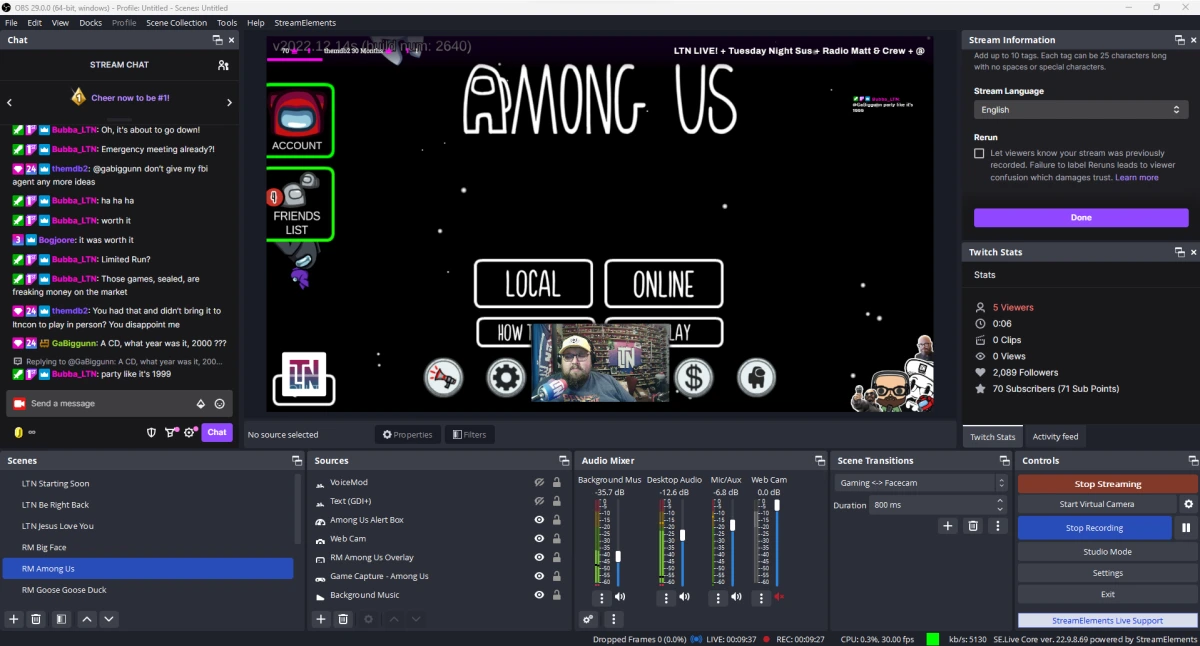
Task: Pop out the Scenes dock
Action: (297, 461)
